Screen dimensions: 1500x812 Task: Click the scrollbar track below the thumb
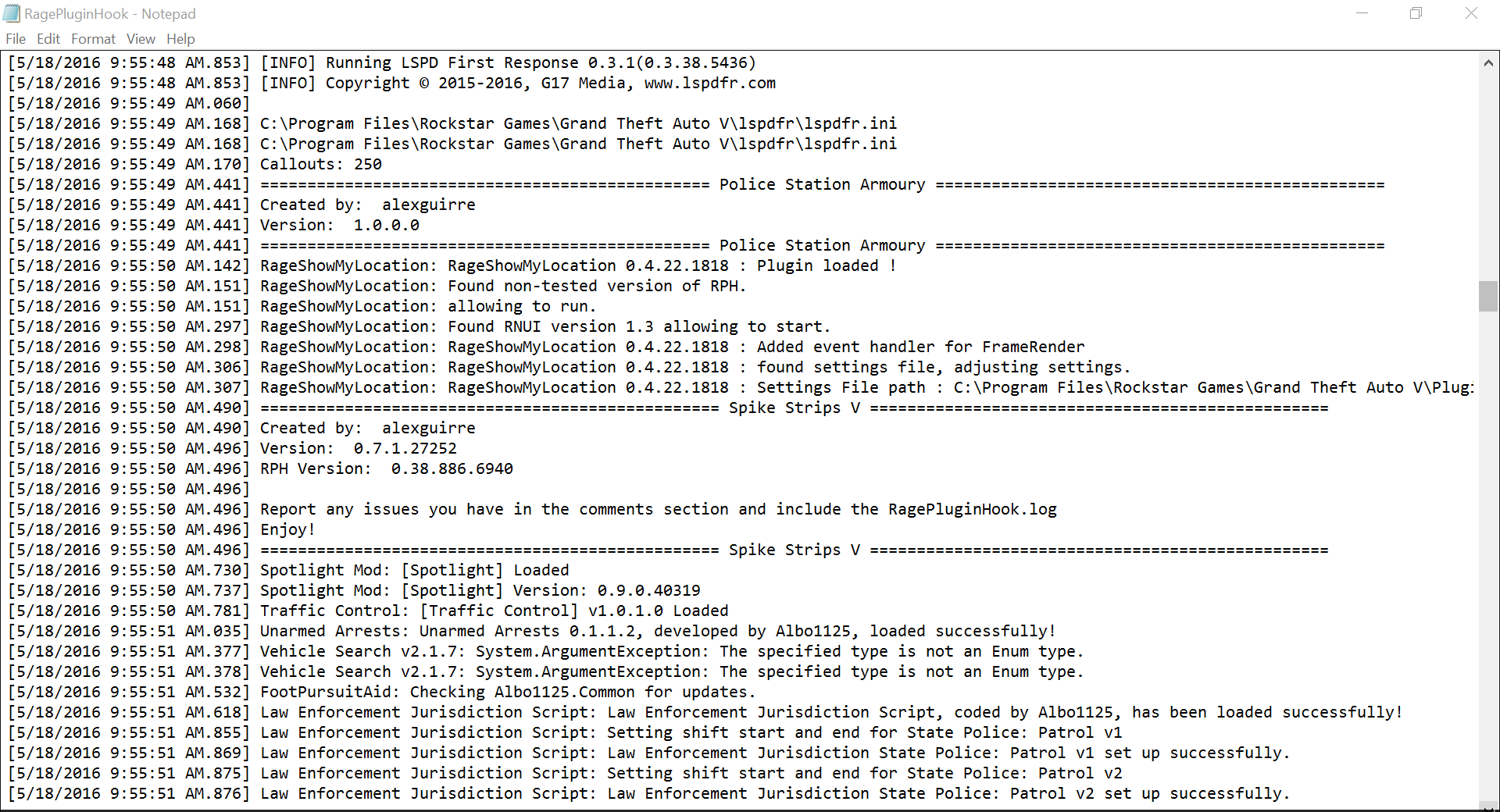coord(1487,547)
